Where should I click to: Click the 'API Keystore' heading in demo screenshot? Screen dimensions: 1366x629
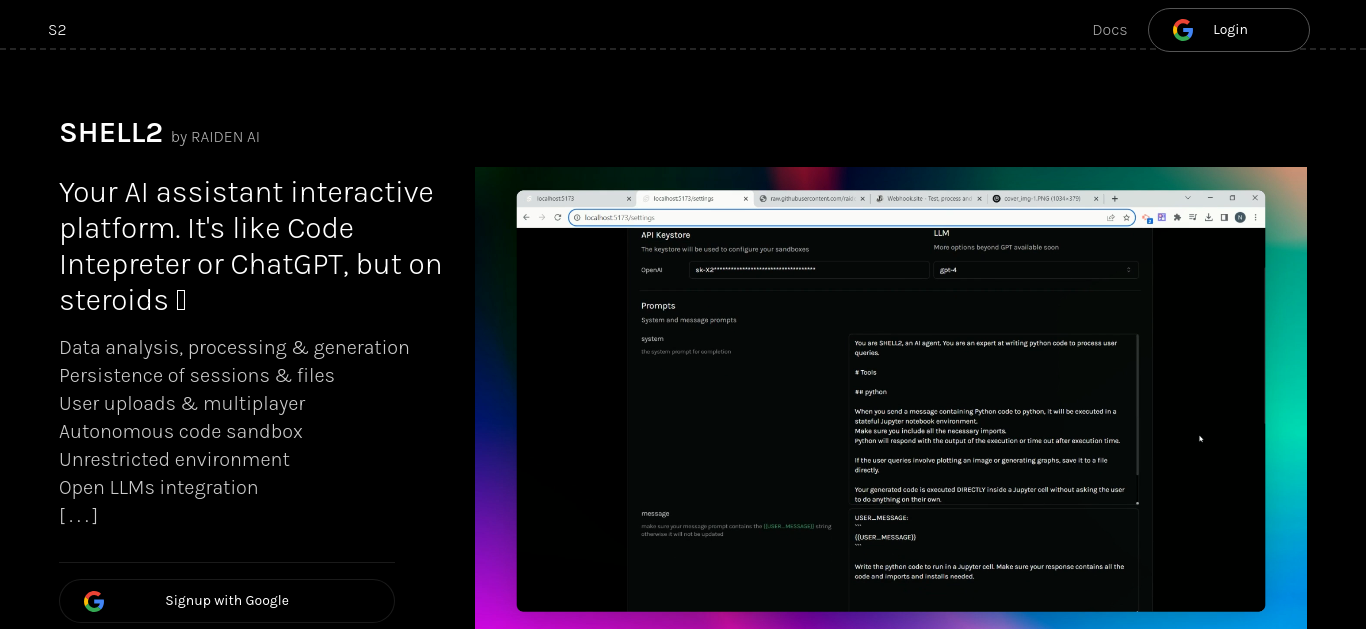pos(665,235)
